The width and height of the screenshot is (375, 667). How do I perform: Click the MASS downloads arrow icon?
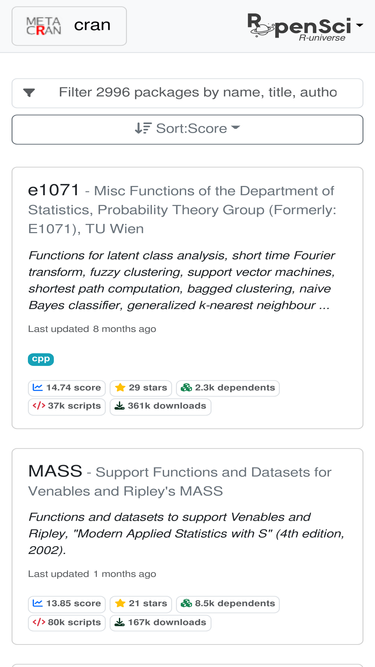120,622
